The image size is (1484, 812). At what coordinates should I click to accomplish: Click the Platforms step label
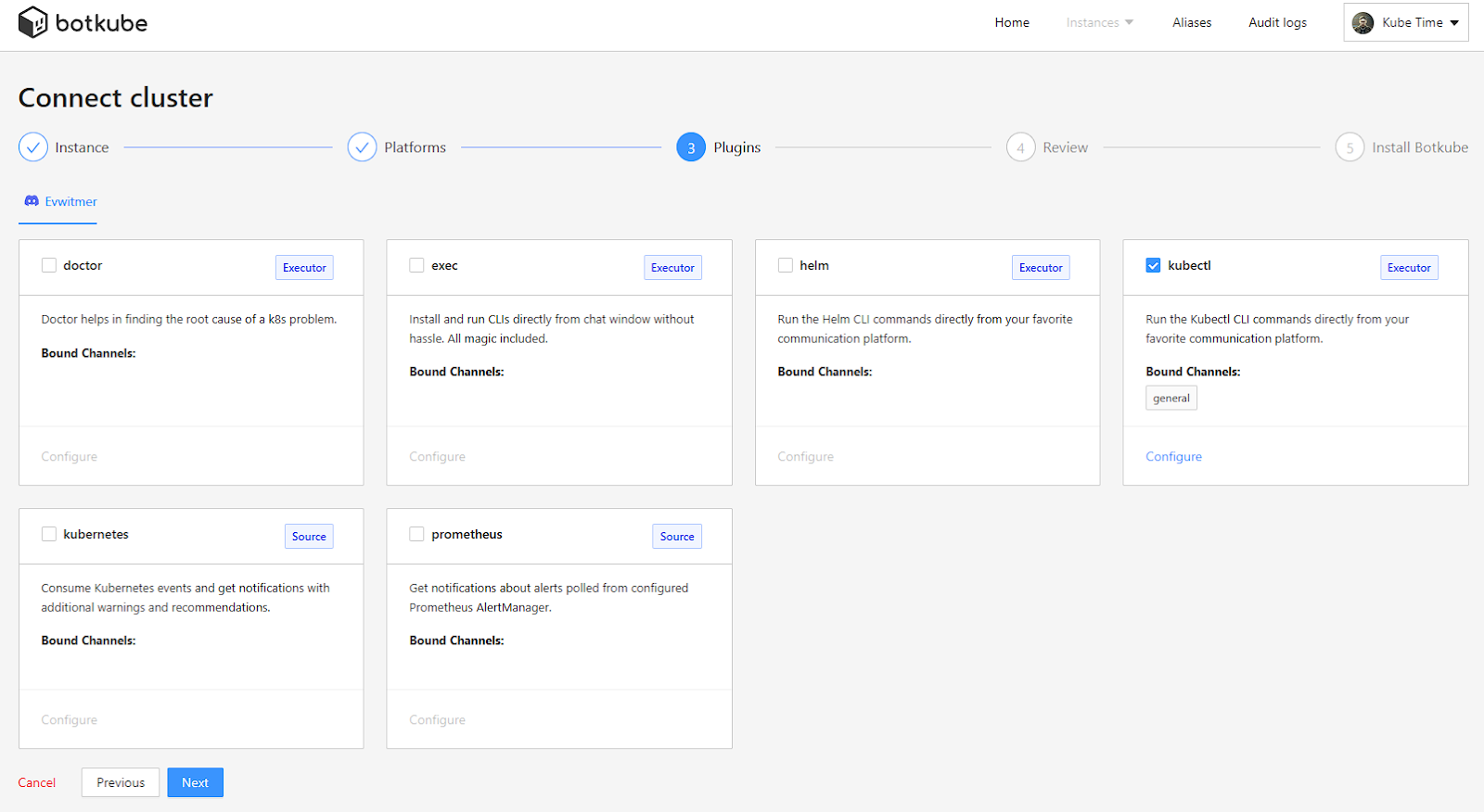tap(415, 147)
